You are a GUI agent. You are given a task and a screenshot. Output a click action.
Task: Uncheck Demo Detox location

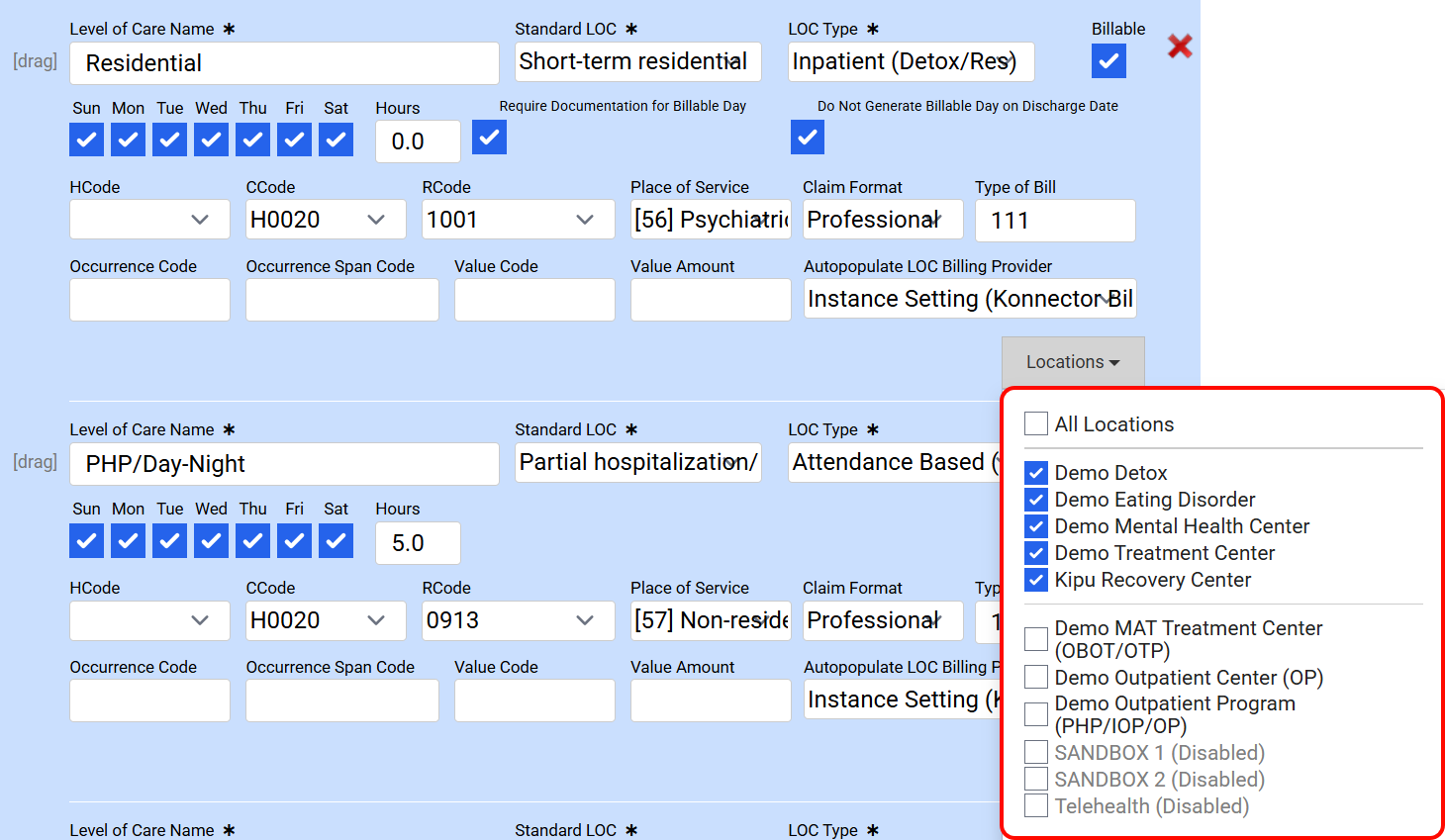pos(1036,473)
